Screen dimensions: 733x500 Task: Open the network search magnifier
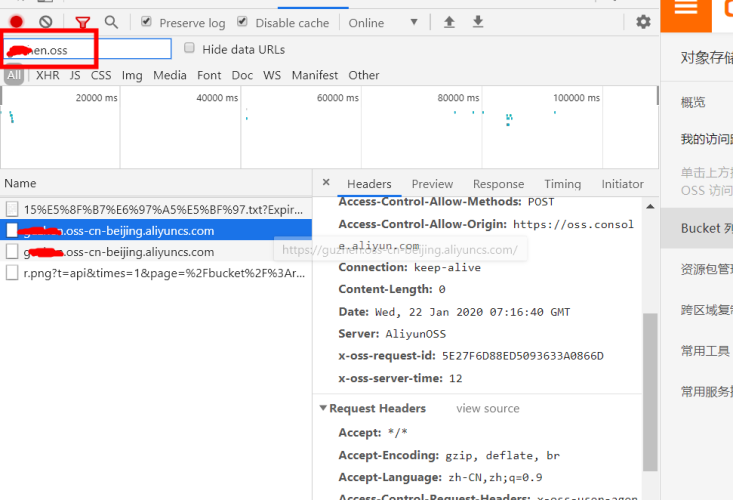[x=111, y=22]
